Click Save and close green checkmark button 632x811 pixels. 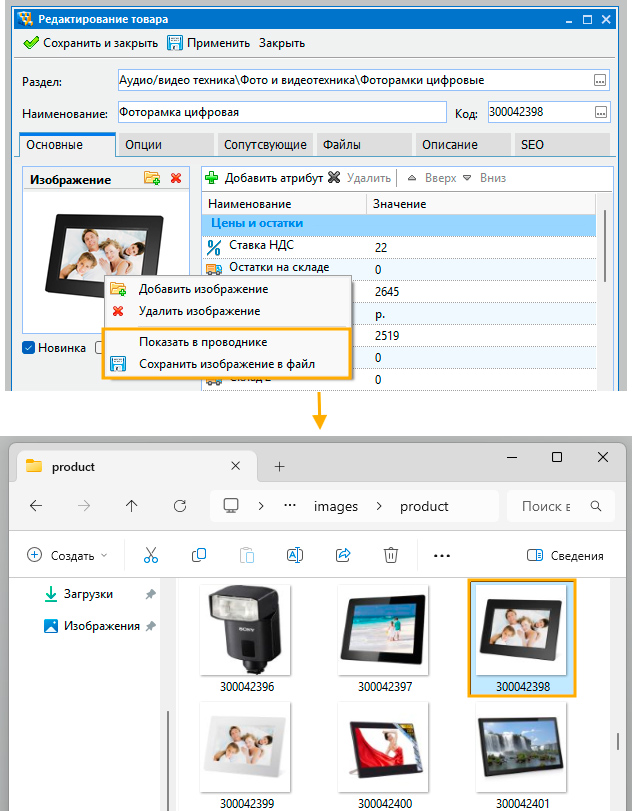tap(91, 43)
